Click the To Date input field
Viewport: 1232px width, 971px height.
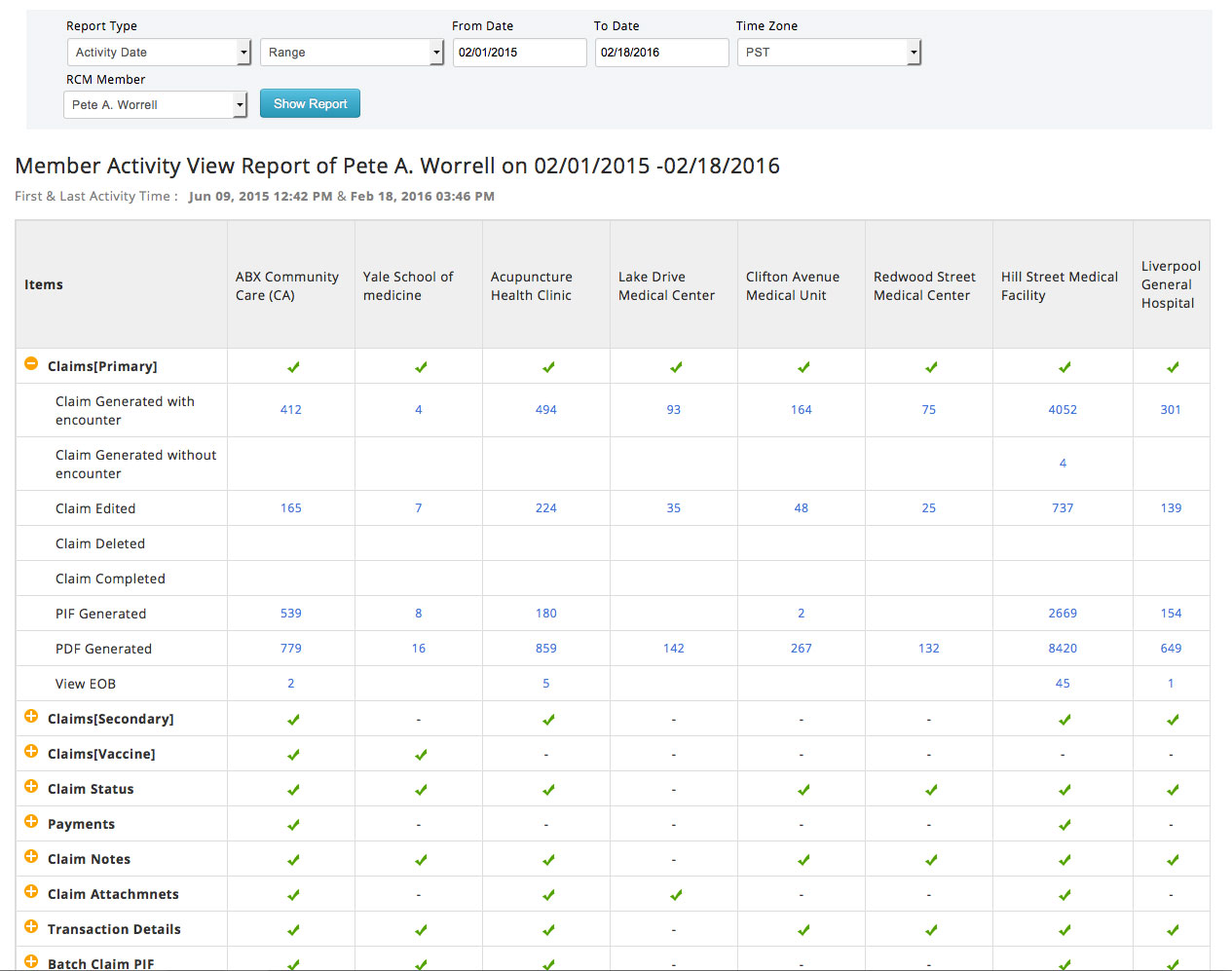coord(661,53)
